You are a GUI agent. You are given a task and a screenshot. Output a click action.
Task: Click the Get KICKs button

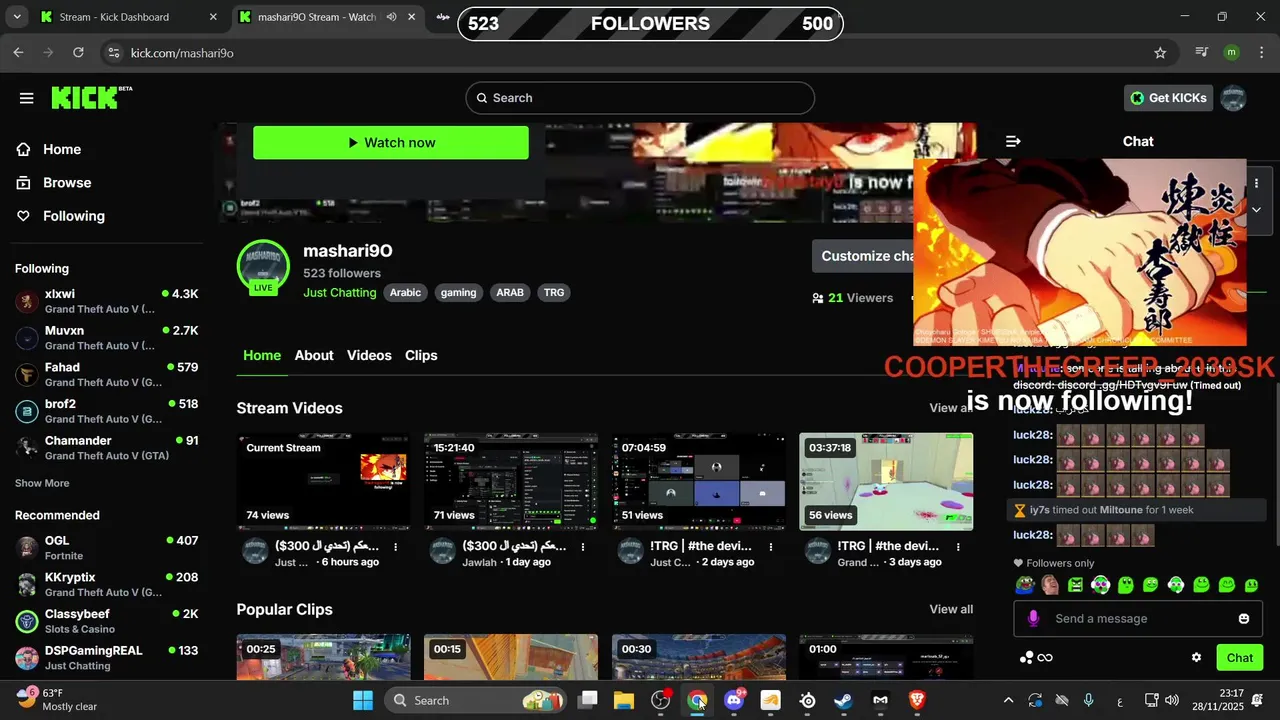[1169, 98]
